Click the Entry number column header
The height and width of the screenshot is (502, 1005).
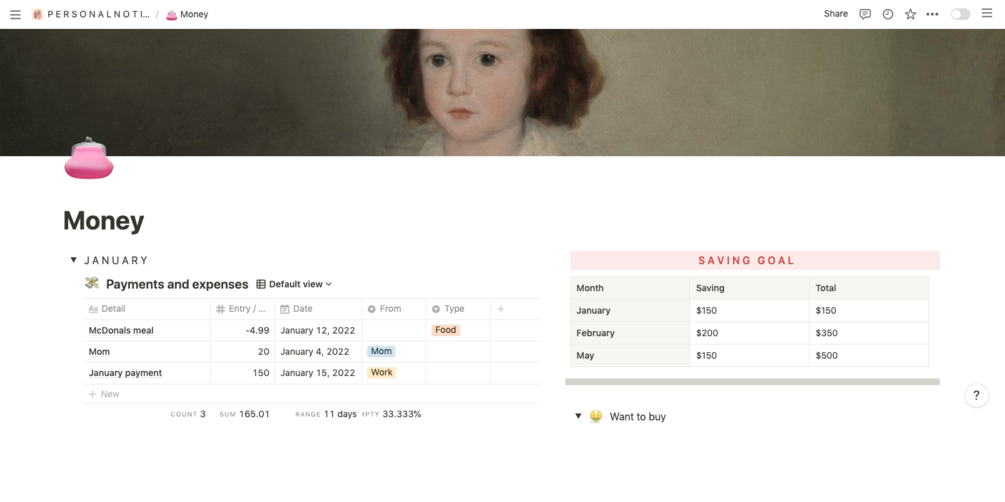[x=242, y=309]
